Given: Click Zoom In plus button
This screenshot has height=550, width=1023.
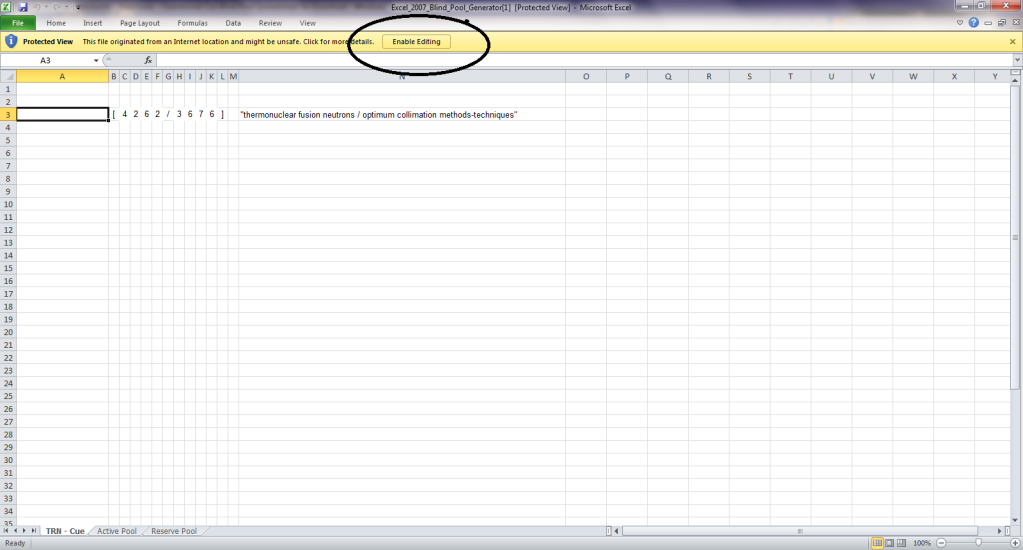Looking at the screenshot, I should pyautogui.click(x=1015, y=543).
